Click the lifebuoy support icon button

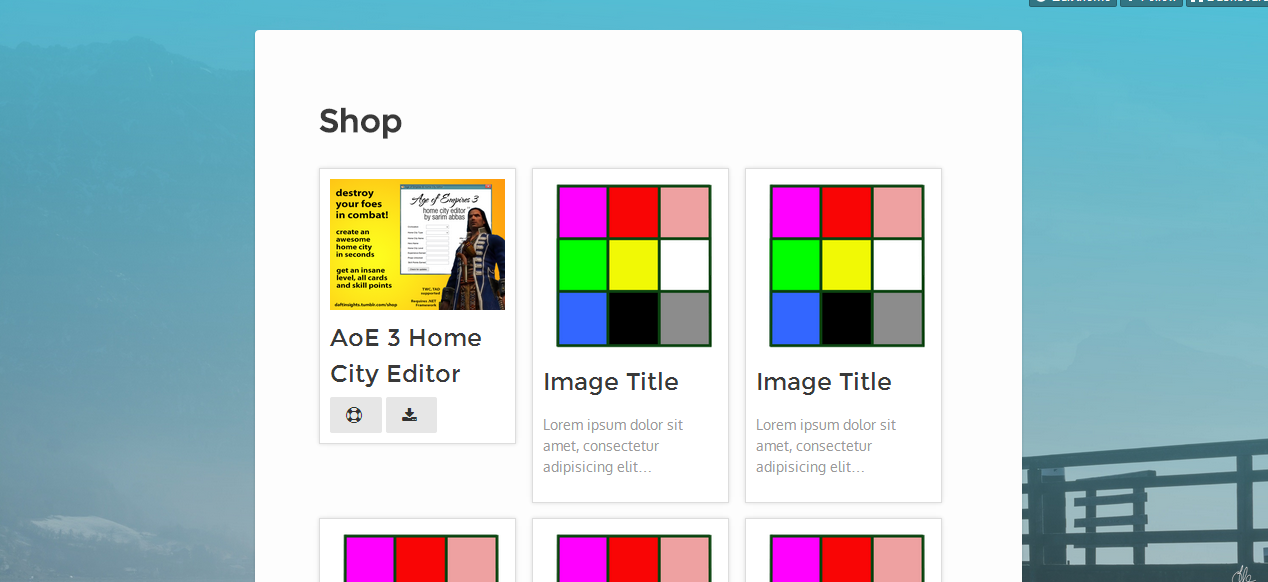click(x=355, y=415)
